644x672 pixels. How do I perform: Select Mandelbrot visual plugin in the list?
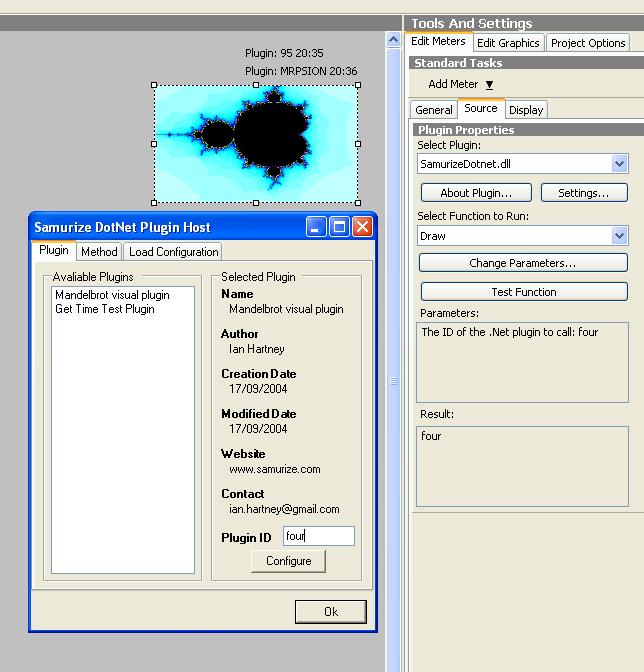(x=112, y=295)
